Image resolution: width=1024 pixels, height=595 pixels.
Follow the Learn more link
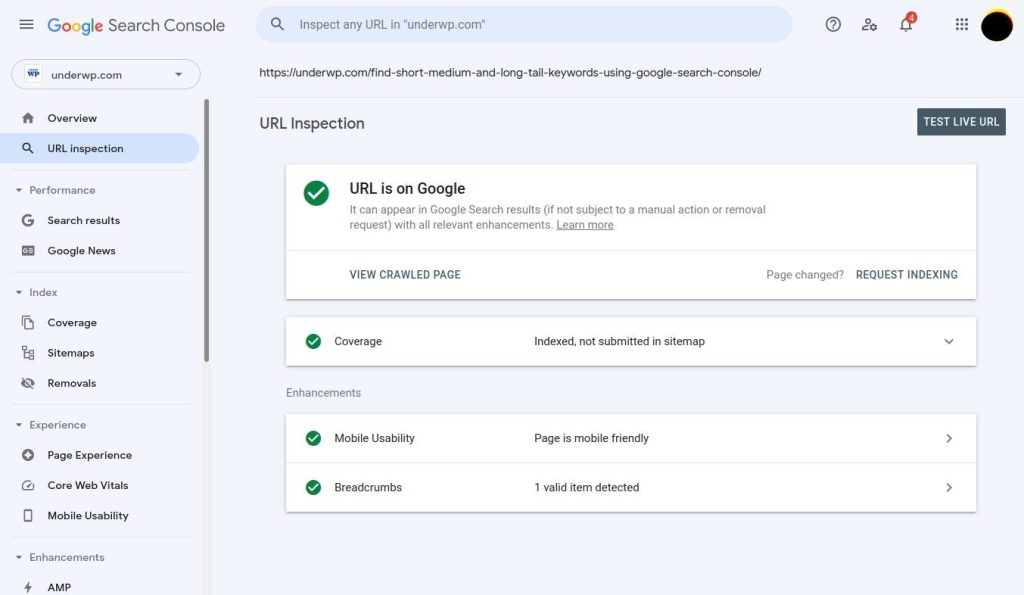pyautogui.click(x=584, y=225)
